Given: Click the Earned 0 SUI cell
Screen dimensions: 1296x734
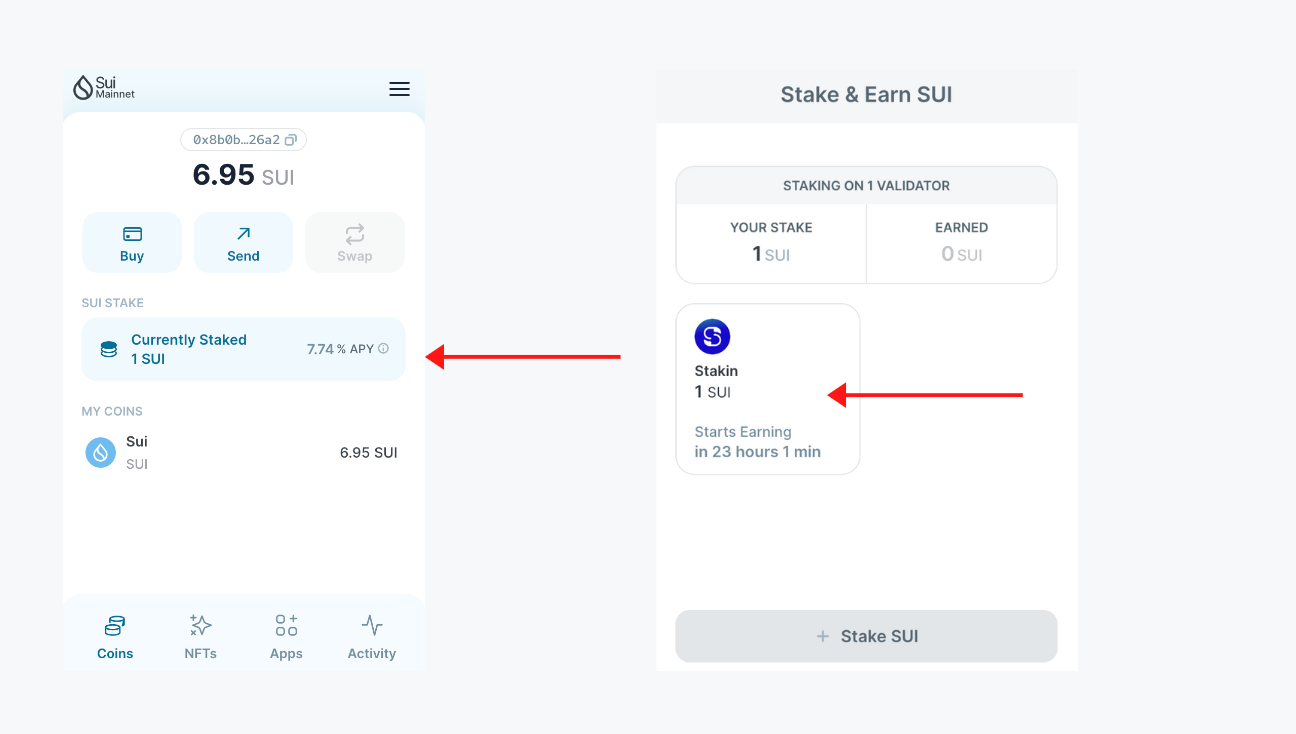Looking at the screenshot, I should [961, 243].
